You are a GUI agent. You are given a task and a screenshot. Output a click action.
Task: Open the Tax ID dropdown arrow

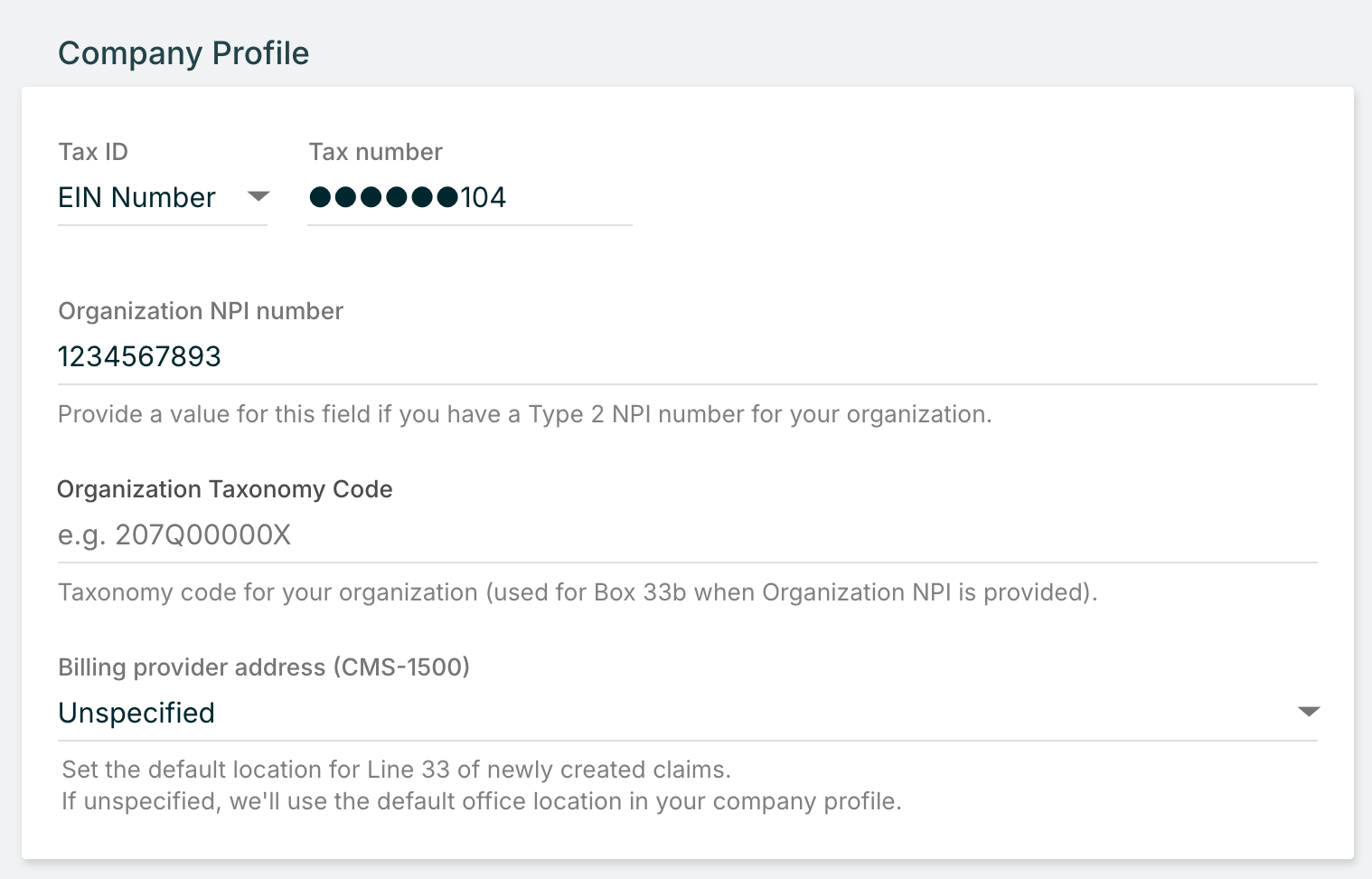coord(258,196)
